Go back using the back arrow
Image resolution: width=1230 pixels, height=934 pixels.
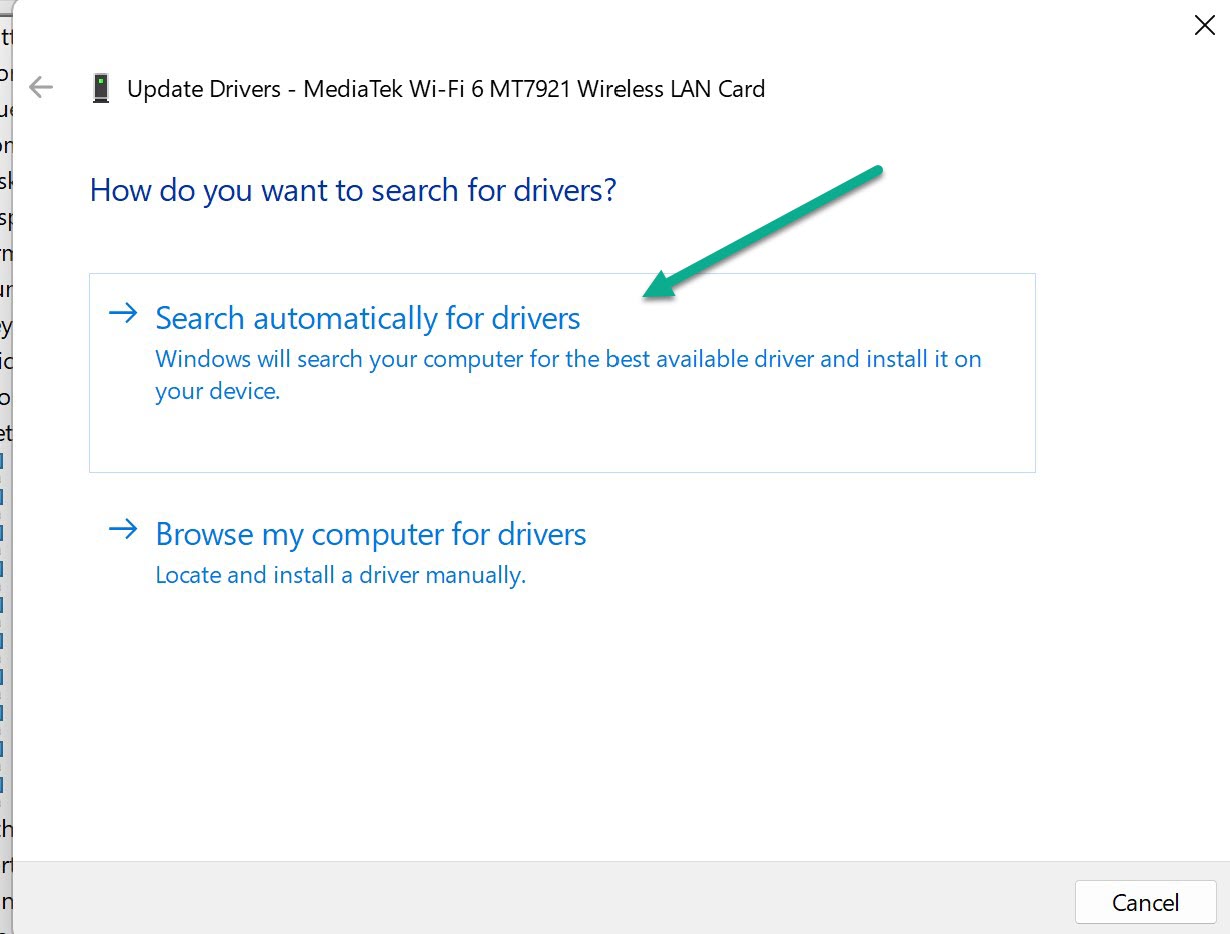(x=41, y=88)
